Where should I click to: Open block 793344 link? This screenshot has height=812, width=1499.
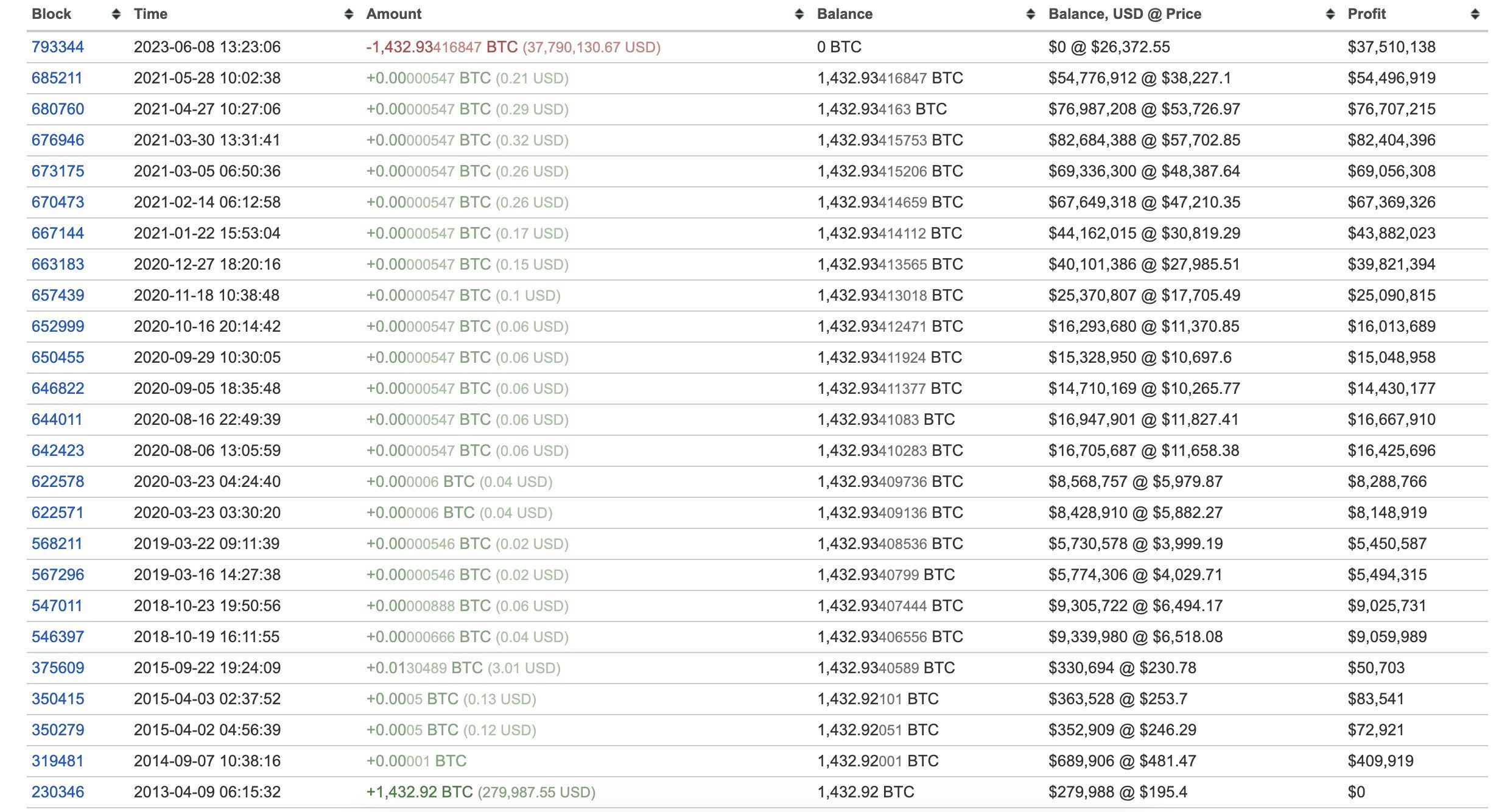(x=58, y=47)
